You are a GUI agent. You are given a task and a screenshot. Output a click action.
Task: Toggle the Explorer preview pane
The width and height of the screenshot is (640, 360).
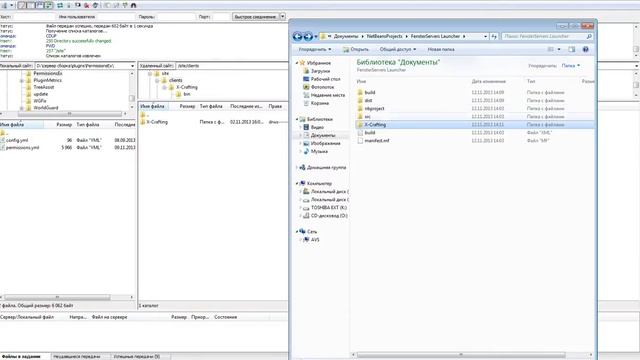(x=571, y=49)
